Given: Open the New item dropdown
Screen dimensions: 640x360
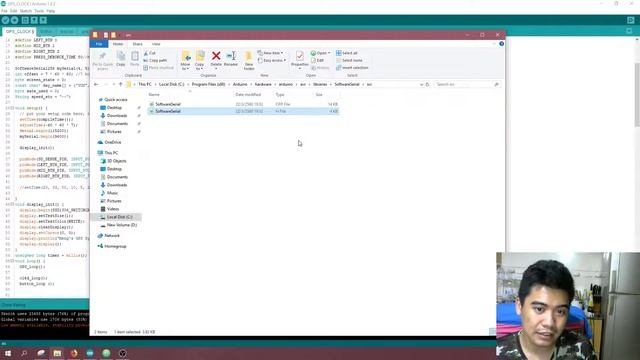Looking at the screenshot, I should tap(271, 53).
